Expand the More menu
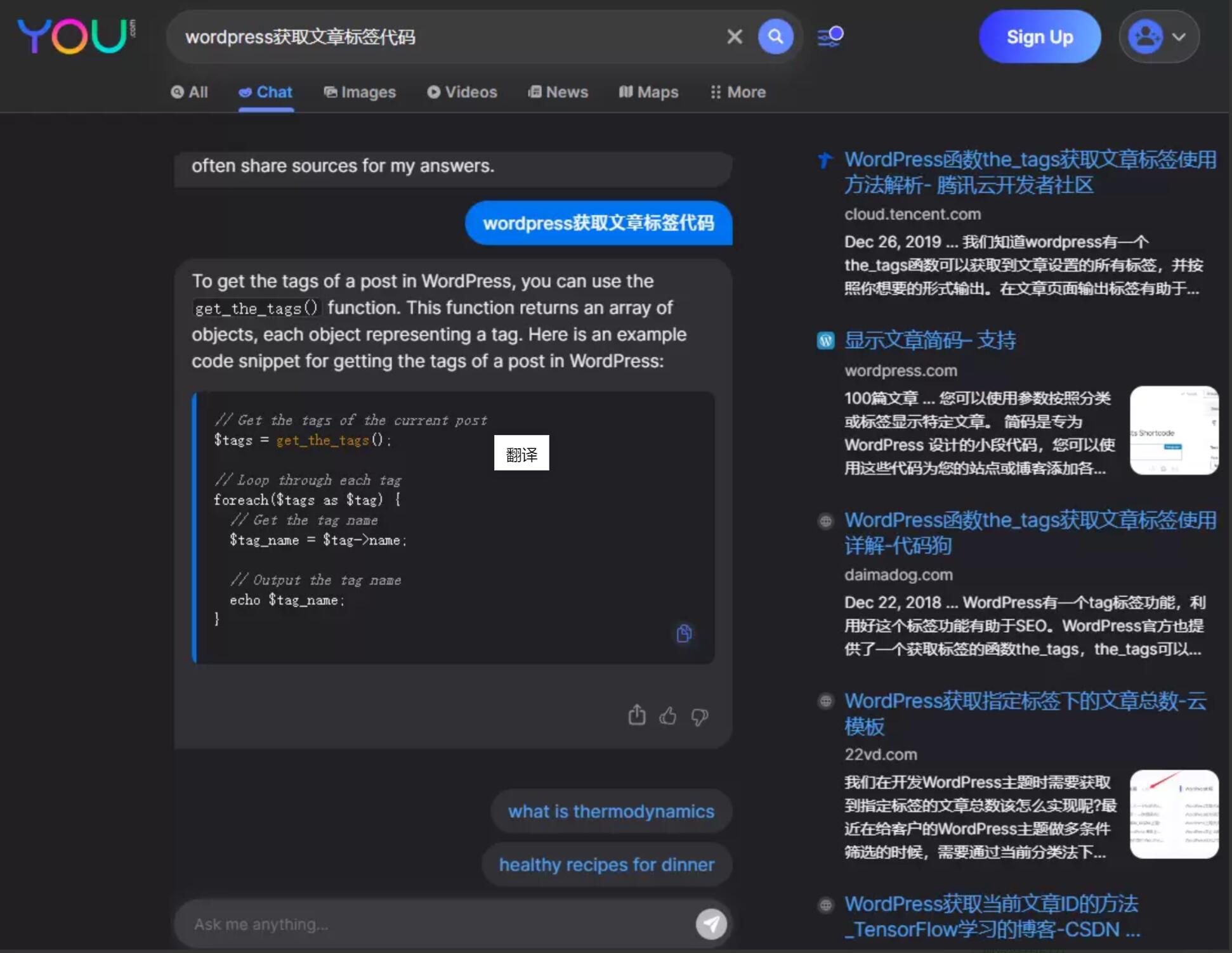The height and width of the screenshot is (953, 1232). point(738,92)
